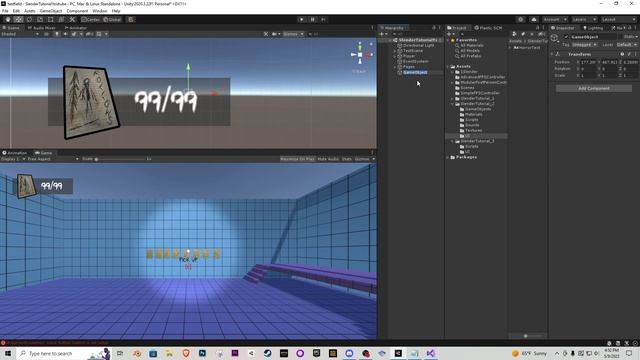Open the Layers dropdown
Image resolution: width=640 pixels, height=360 pixels.
[x=584, y=19]
